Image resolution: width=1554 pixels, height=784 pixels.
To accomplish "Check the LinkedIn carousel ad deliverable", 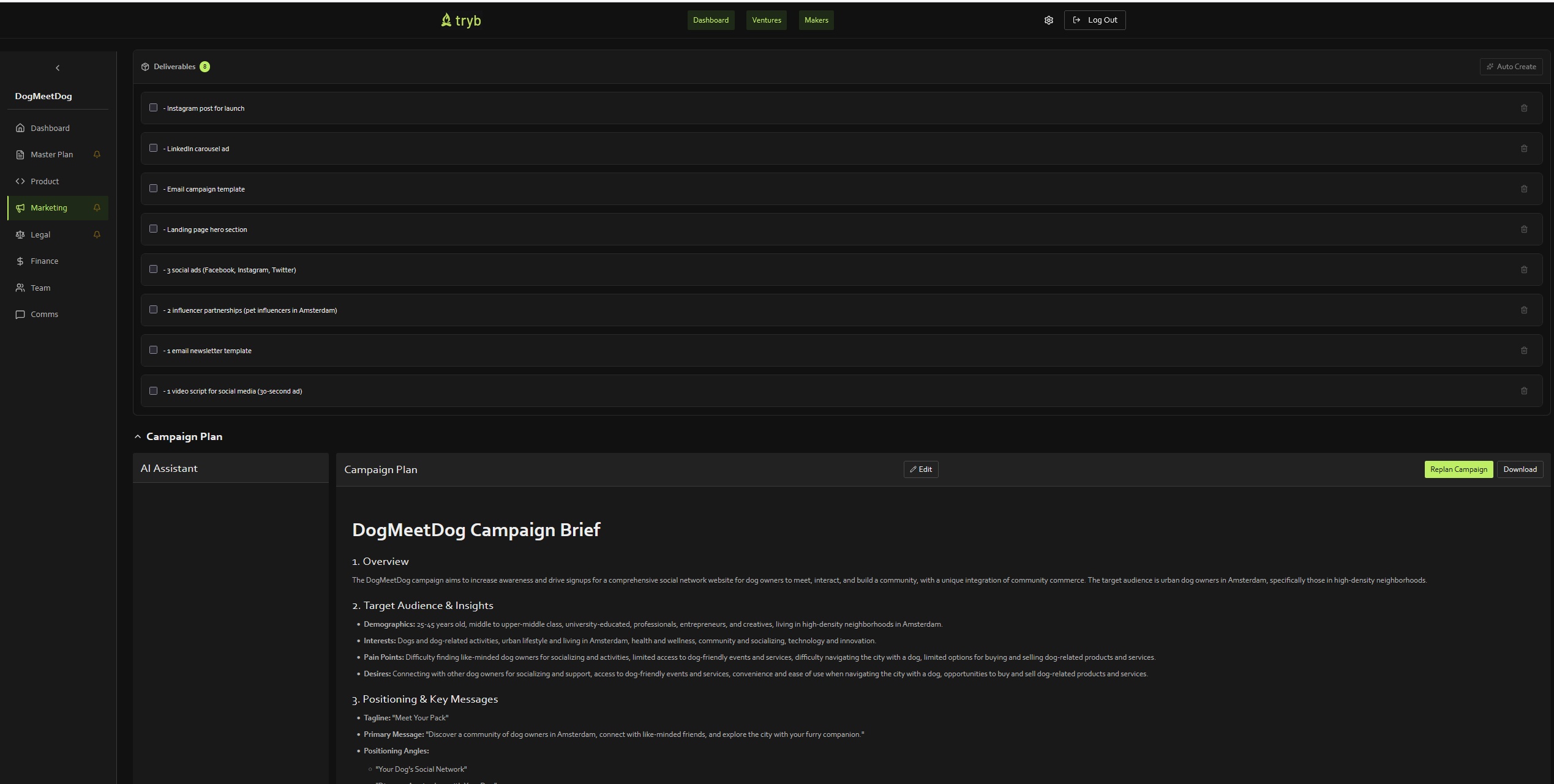I will 153,147.
